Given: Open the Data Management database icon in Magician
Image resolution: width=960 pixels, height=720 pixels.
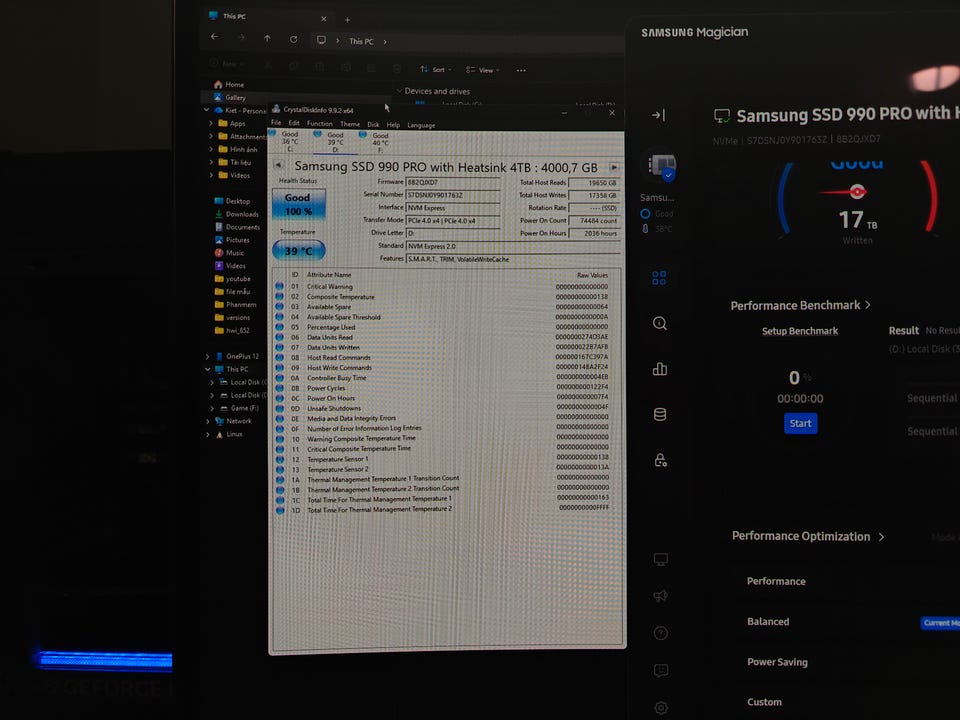Looking at the screenshot, I should (659, 414).
